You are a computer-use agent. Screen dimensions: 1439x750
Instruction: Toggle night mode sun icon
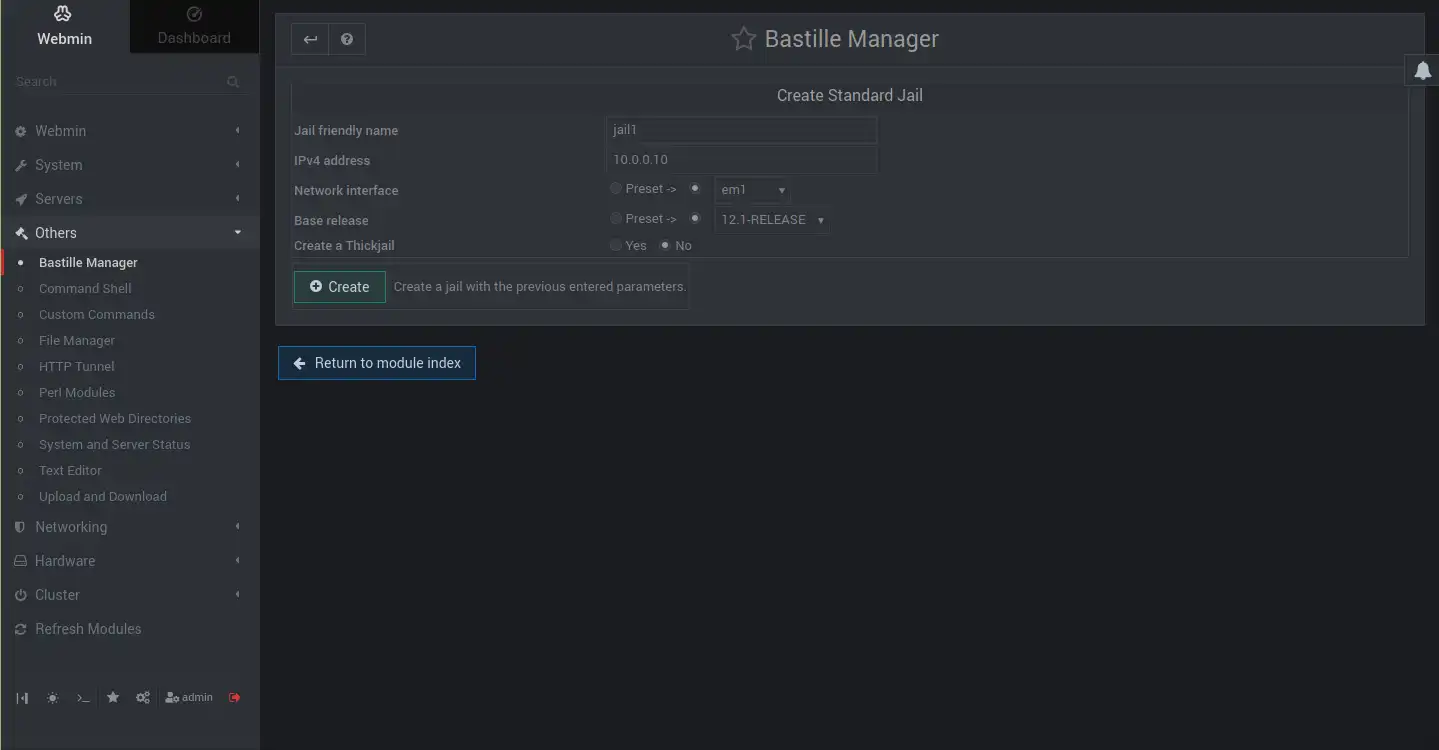[52, 698]
